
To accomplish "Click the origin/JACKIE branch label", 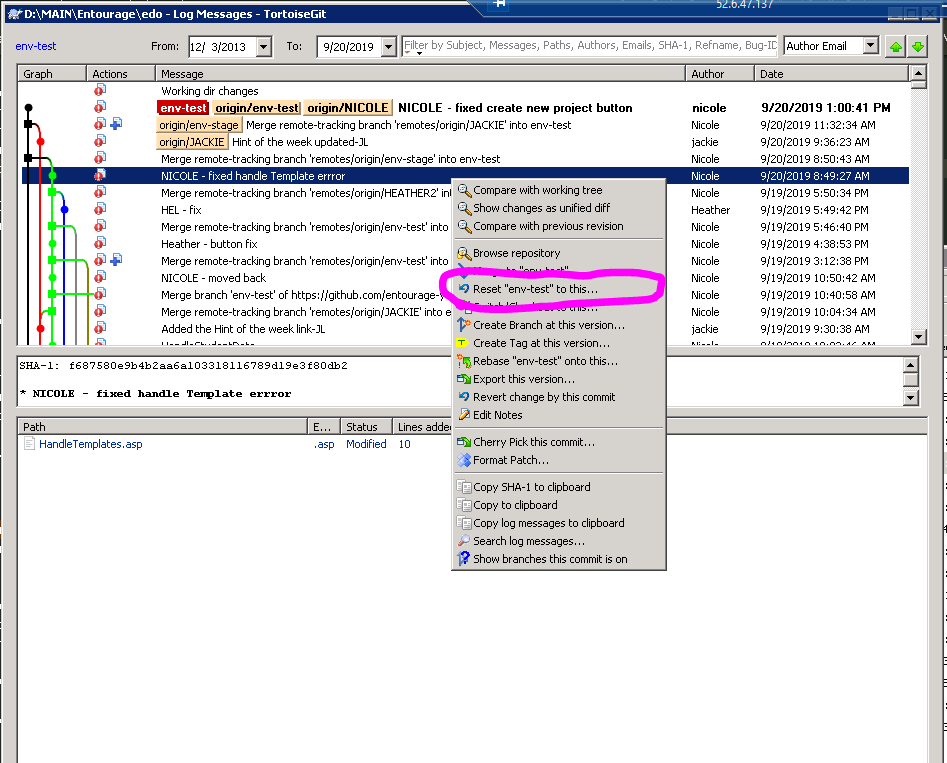I will 191,142.
